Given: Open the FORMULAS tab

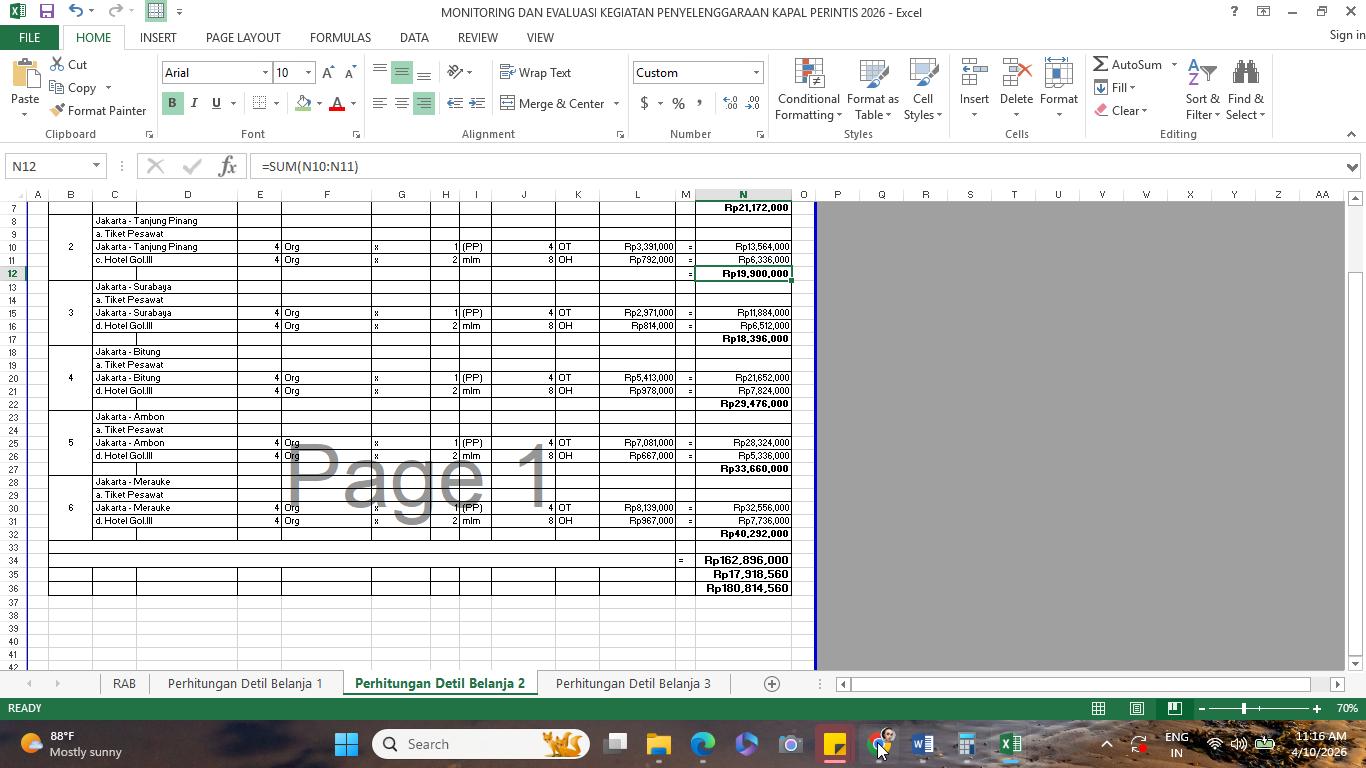Looking at the screenshot, I should (340, 37).
